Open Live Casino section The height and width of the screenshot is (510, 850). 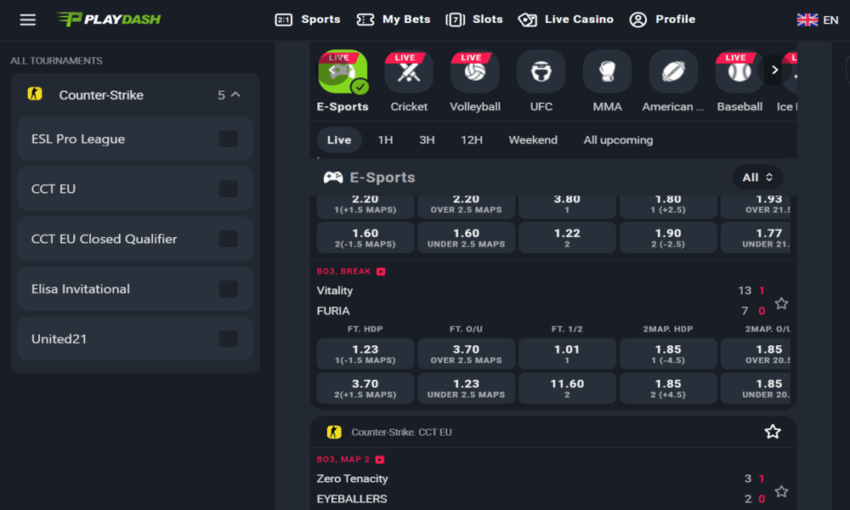pos(565,20)
